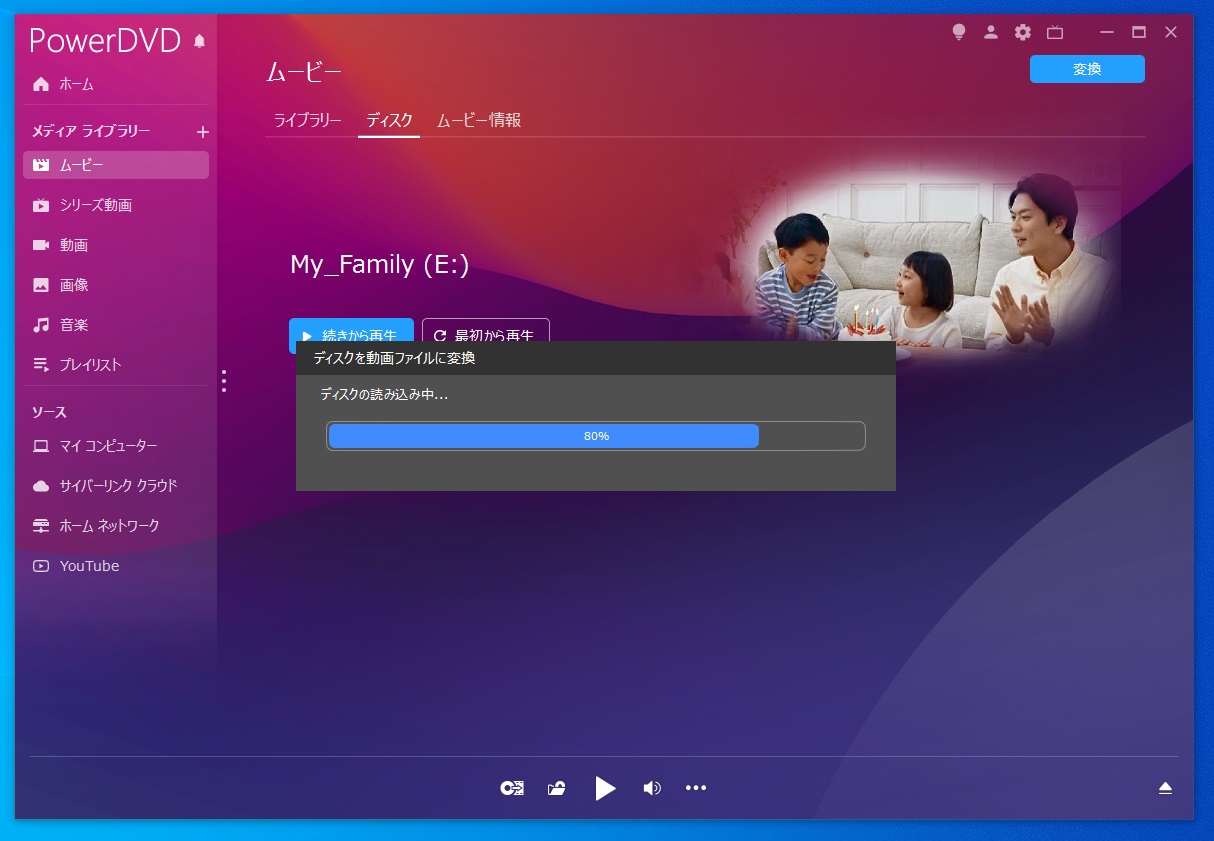
Task: Click the disc menu icon in playback bar
Action: pos(512,788)
